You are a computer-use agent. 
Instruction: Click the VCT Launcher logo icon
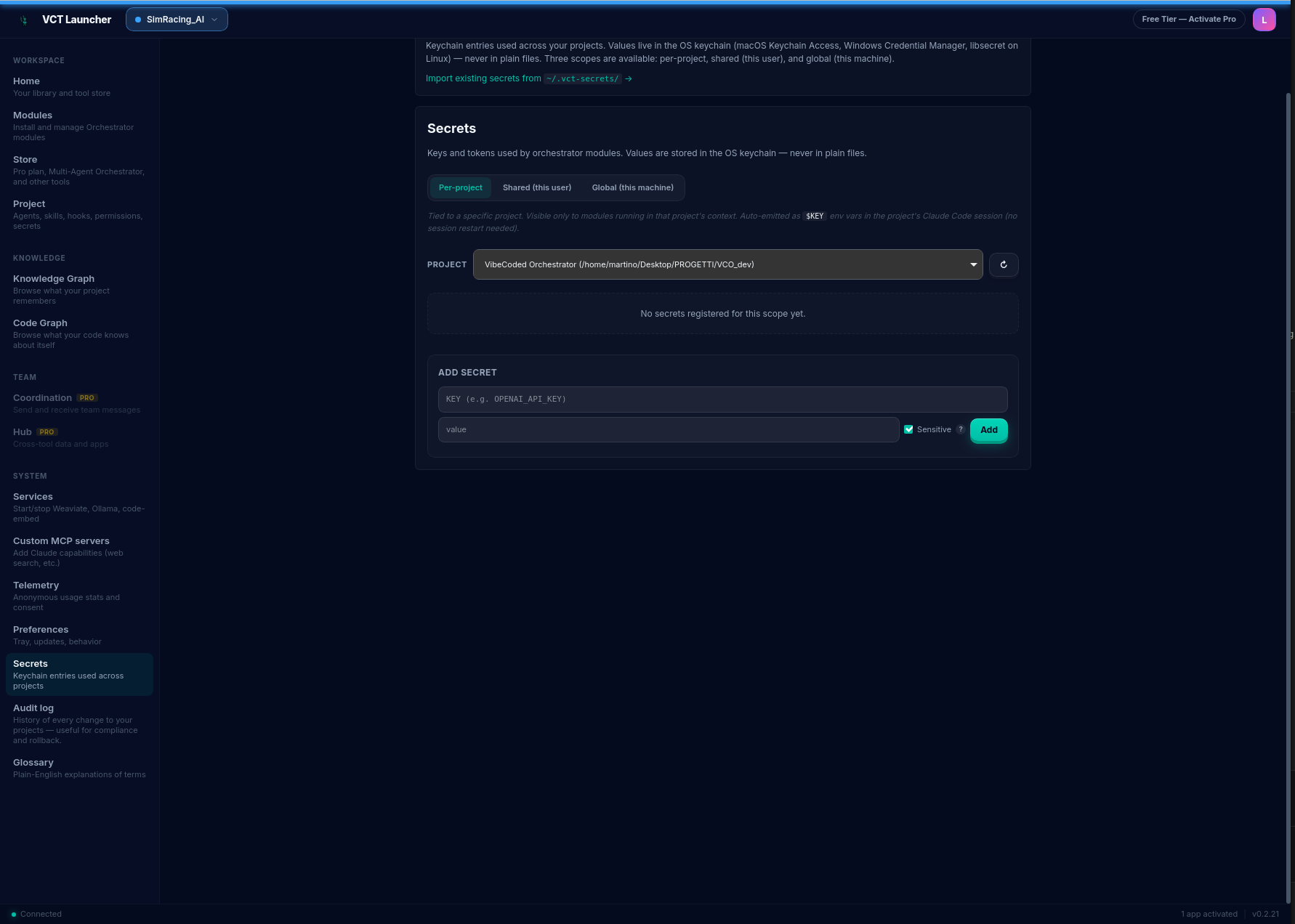pyautogui.click(x=24, y=20)
